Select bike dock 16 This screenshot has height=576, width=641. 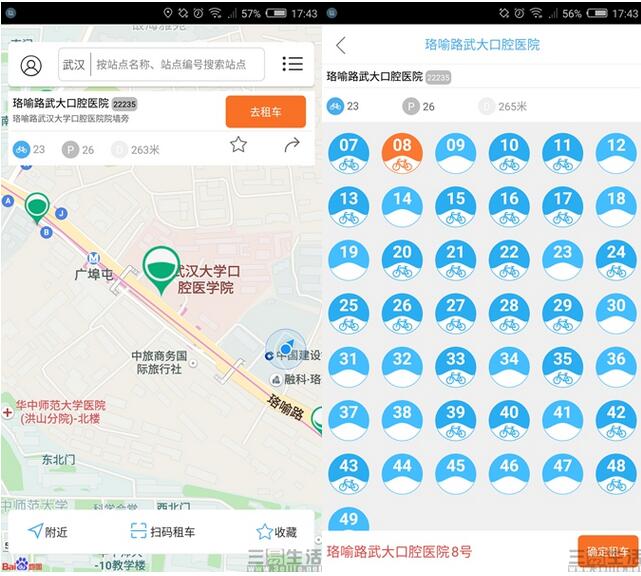tap(509, 207)
